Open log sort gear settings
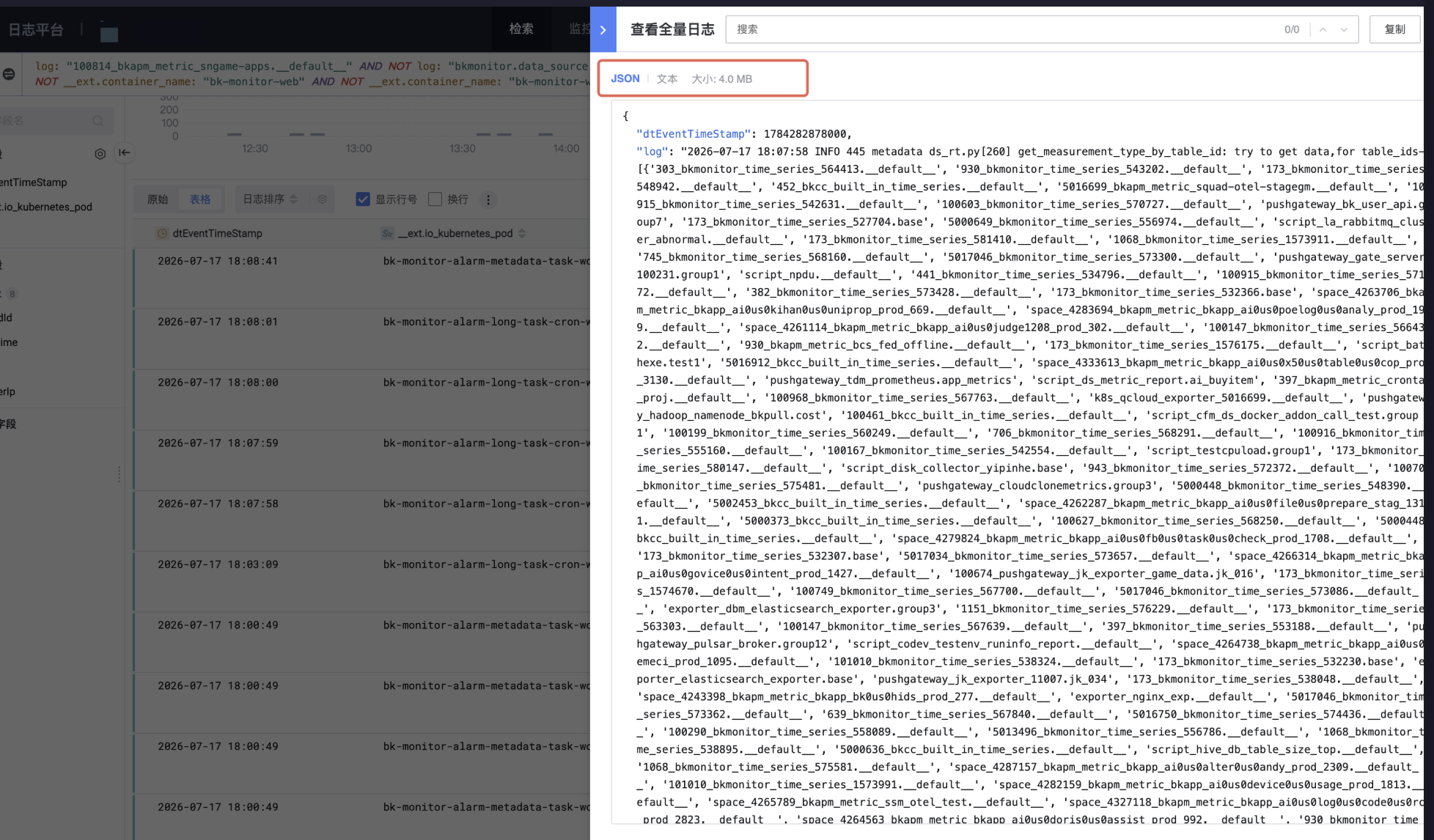 click(322, 199)
